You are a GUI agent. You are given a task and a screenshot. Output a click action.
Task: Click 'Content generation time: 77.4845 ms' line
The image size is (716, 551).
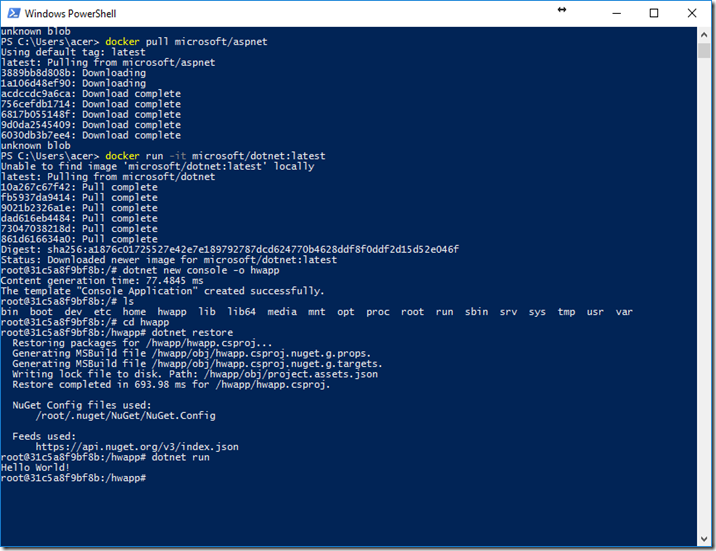[102, 281]
